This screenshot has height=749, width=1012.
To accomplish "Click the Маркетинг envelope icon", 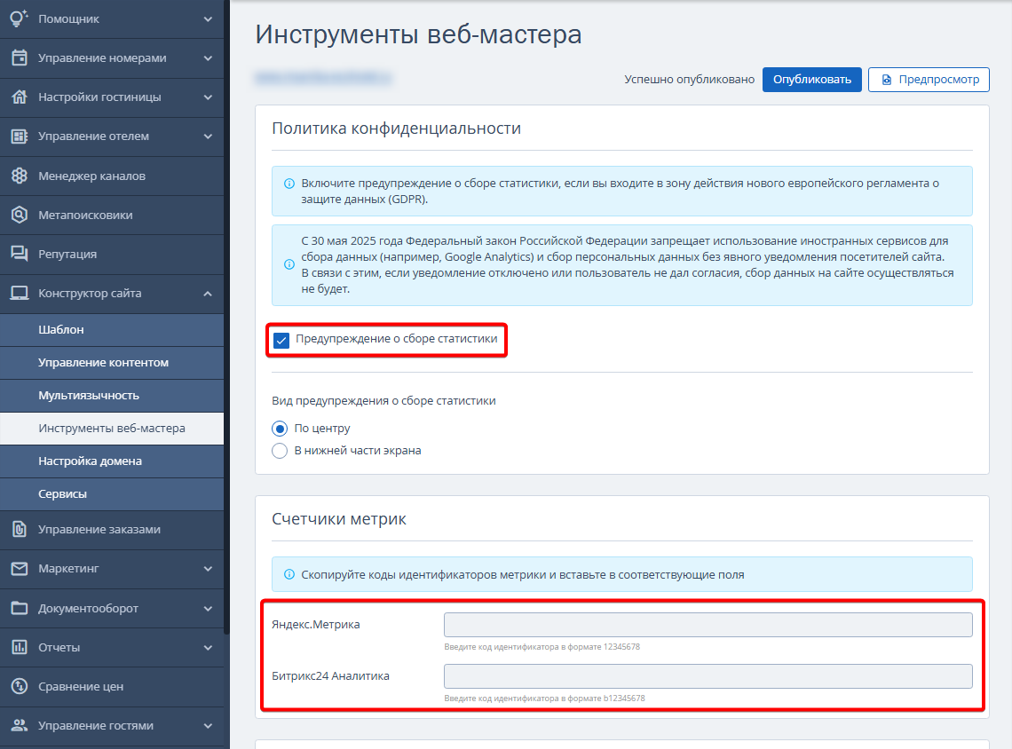I will tap(19, 569).
